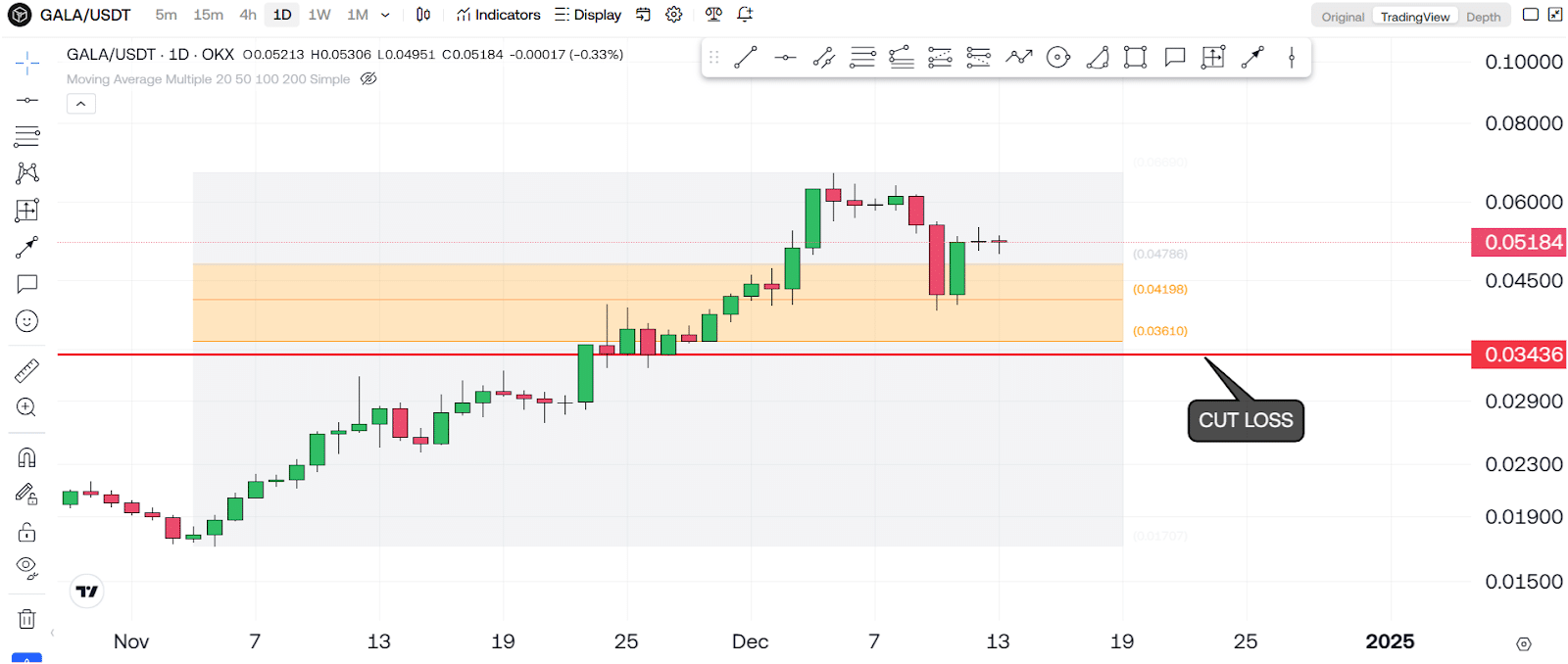Switch chart to Original view
The height and width of the screenshot is (664, 1568).
(x=1343, y=17)
